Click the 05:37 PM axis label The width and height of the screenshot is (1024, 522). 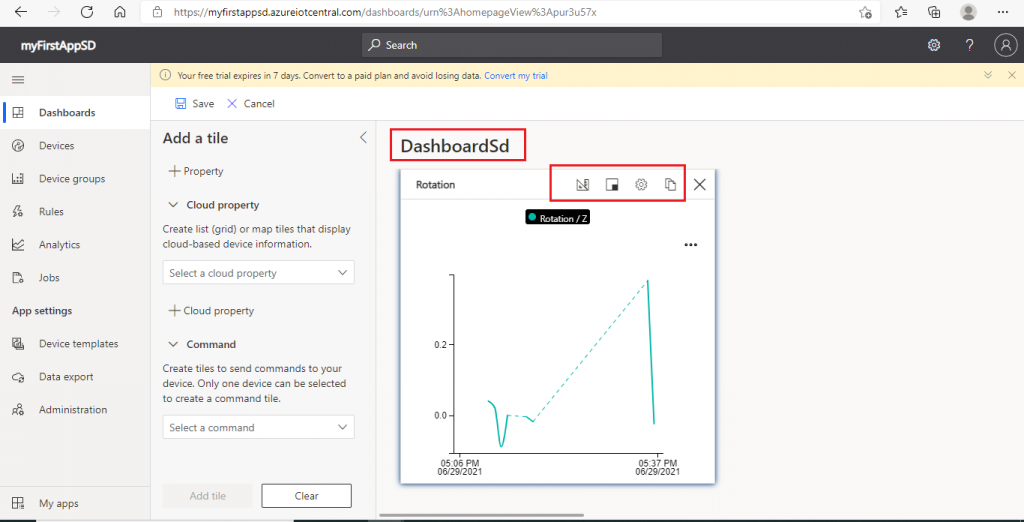658,466
